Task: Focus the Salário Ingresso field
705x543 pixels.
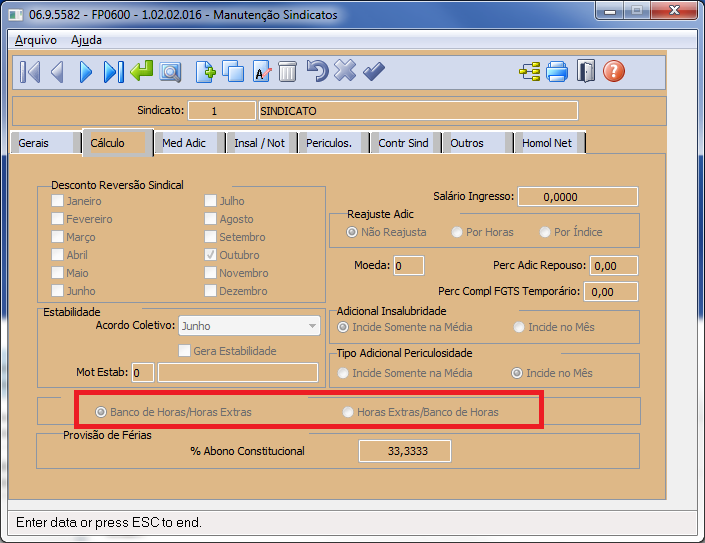Action: [x=578, y=197]
